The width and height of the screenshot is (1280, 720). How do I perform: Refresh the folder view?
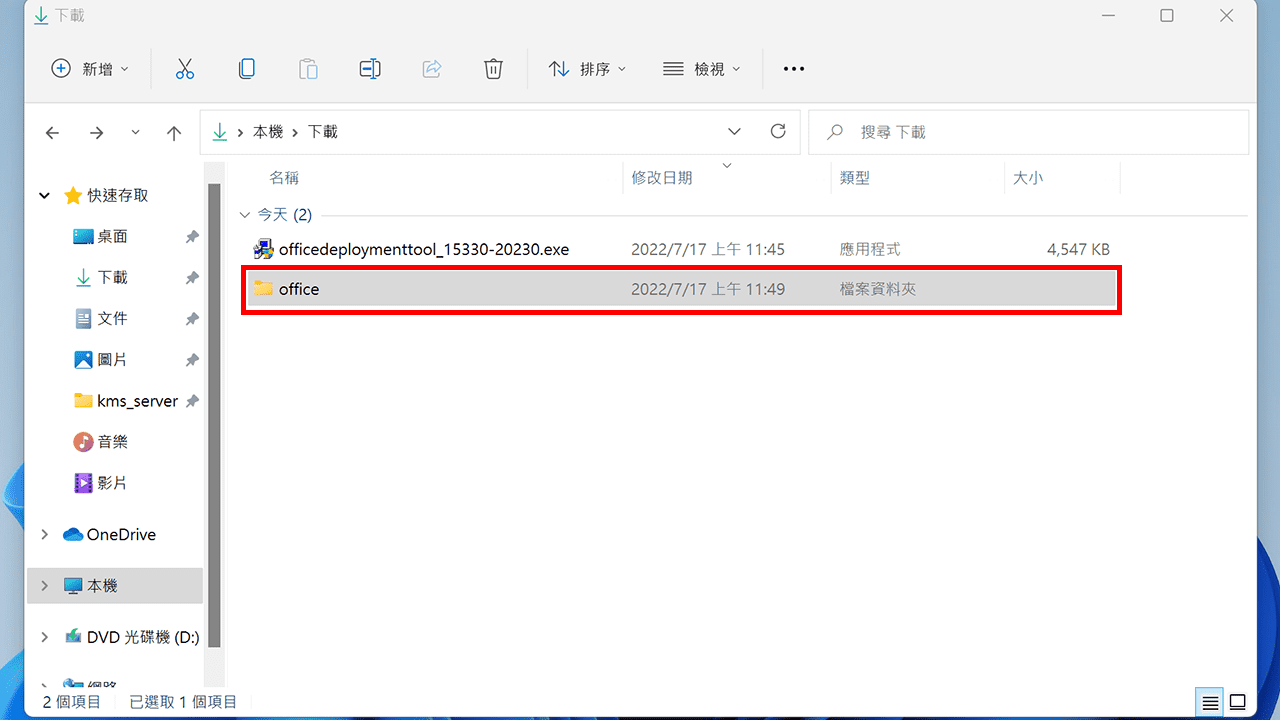778,131
